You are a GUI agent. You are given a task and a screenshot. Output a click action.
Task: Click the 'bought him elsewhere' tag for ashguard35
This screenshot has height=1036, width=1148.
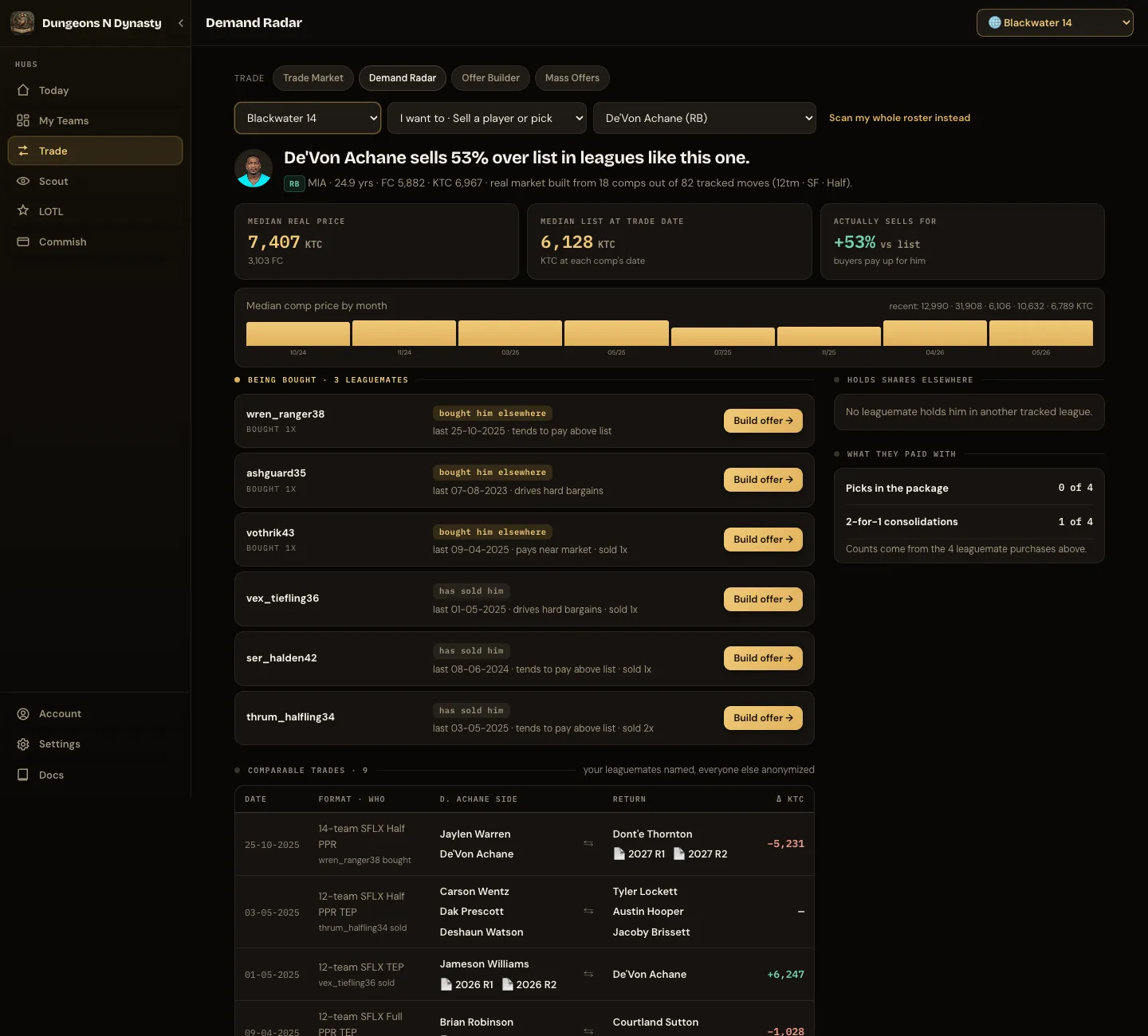pyautogui.click(x=493, y=473)
